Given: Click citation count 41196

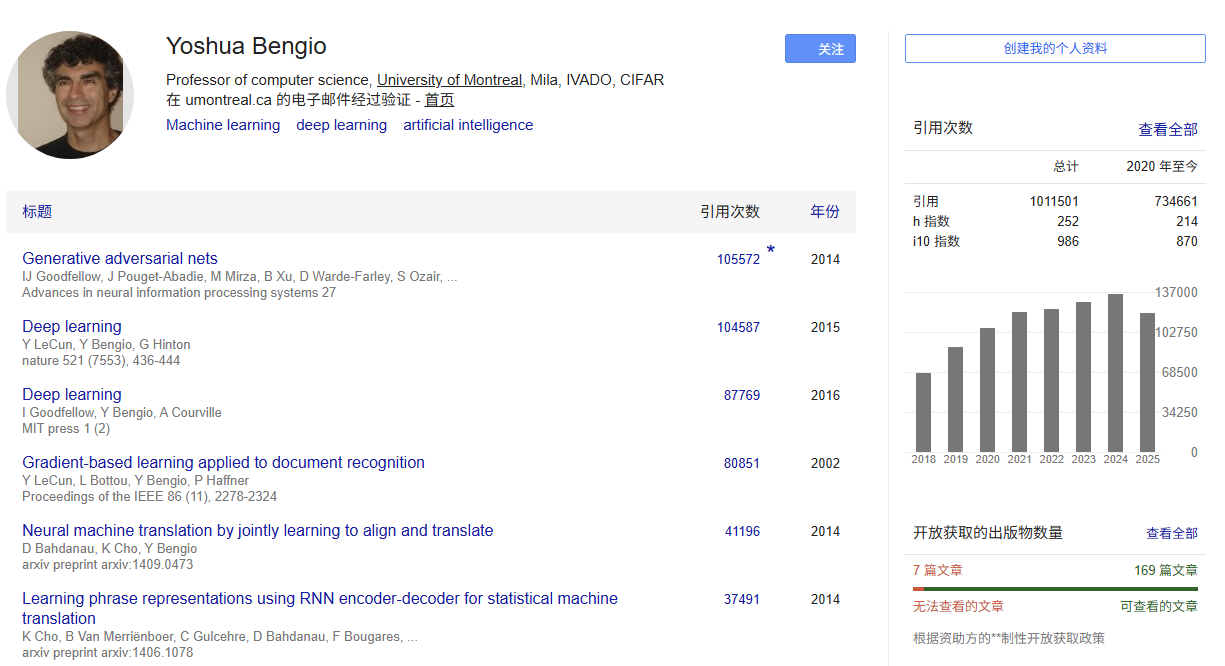Looking at the screenshot, I should pos(742,531).
